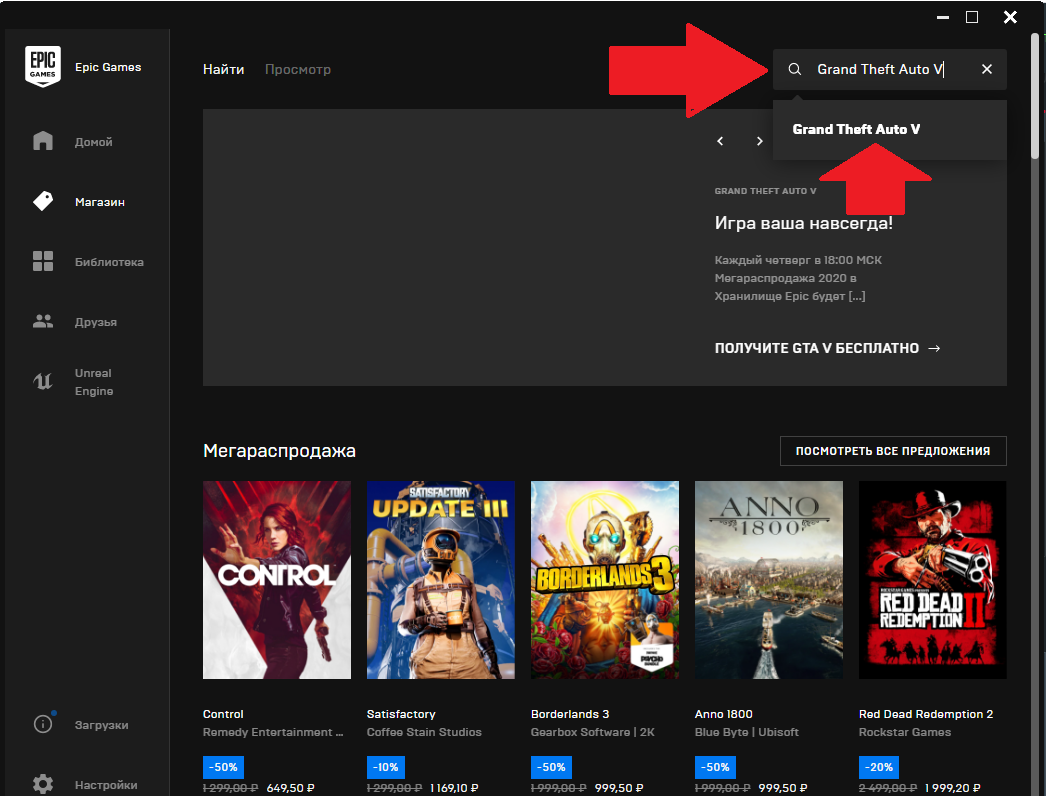The width and height of the screenshot is (1046, 796).
Task: Minimize the Epic Games launcher window
Action: pos(943,17)
